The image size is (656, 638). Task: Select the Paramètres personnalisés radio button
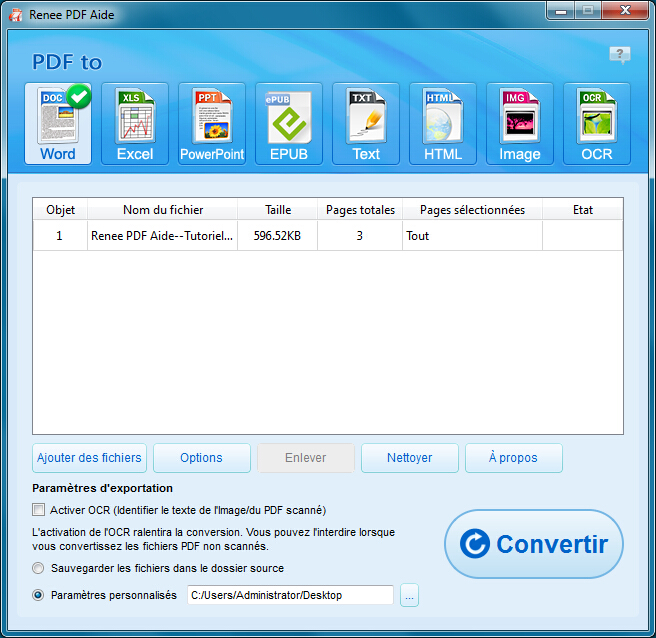point(38,594)
